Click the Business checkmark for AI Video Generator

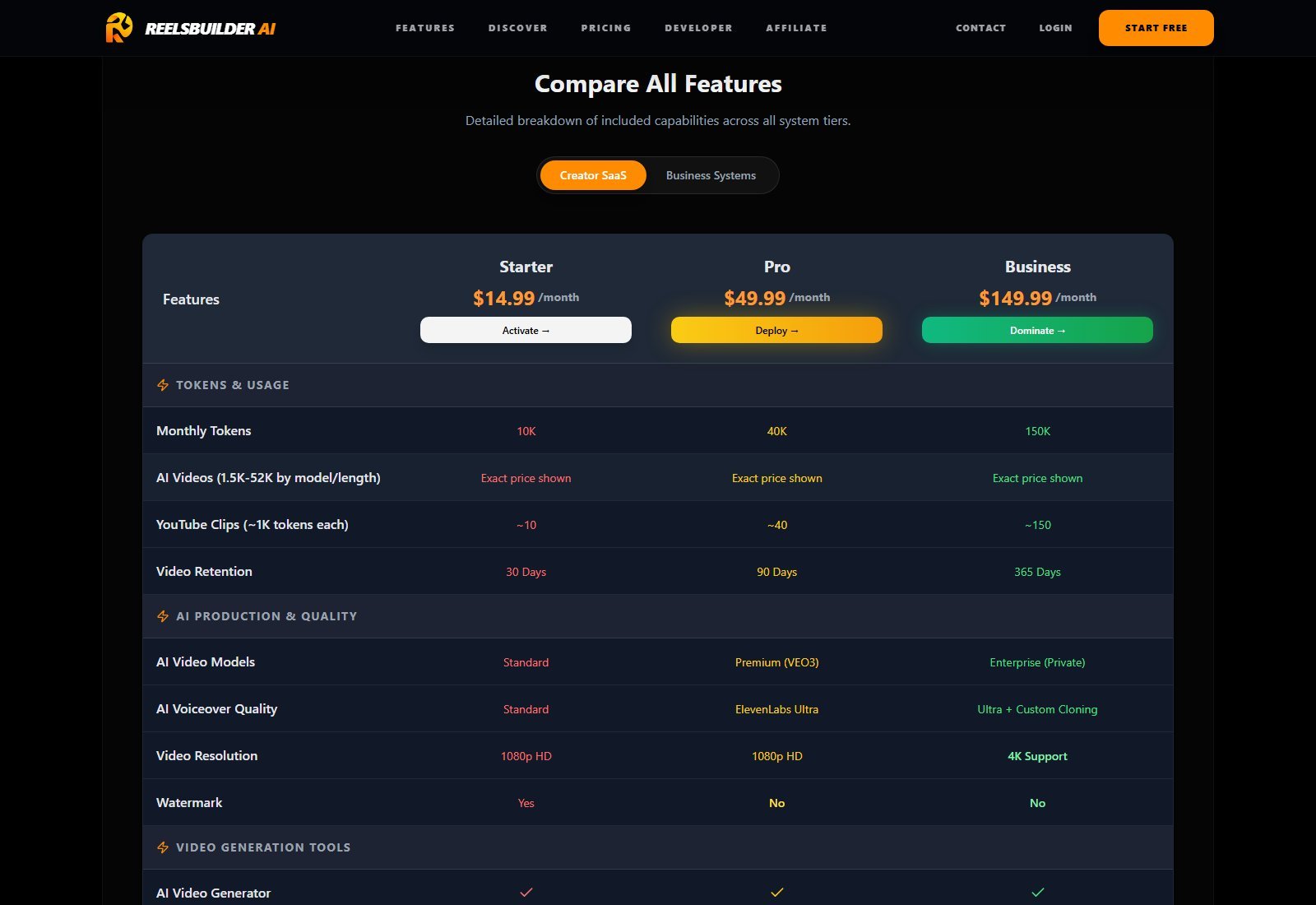pos(1038,893)
